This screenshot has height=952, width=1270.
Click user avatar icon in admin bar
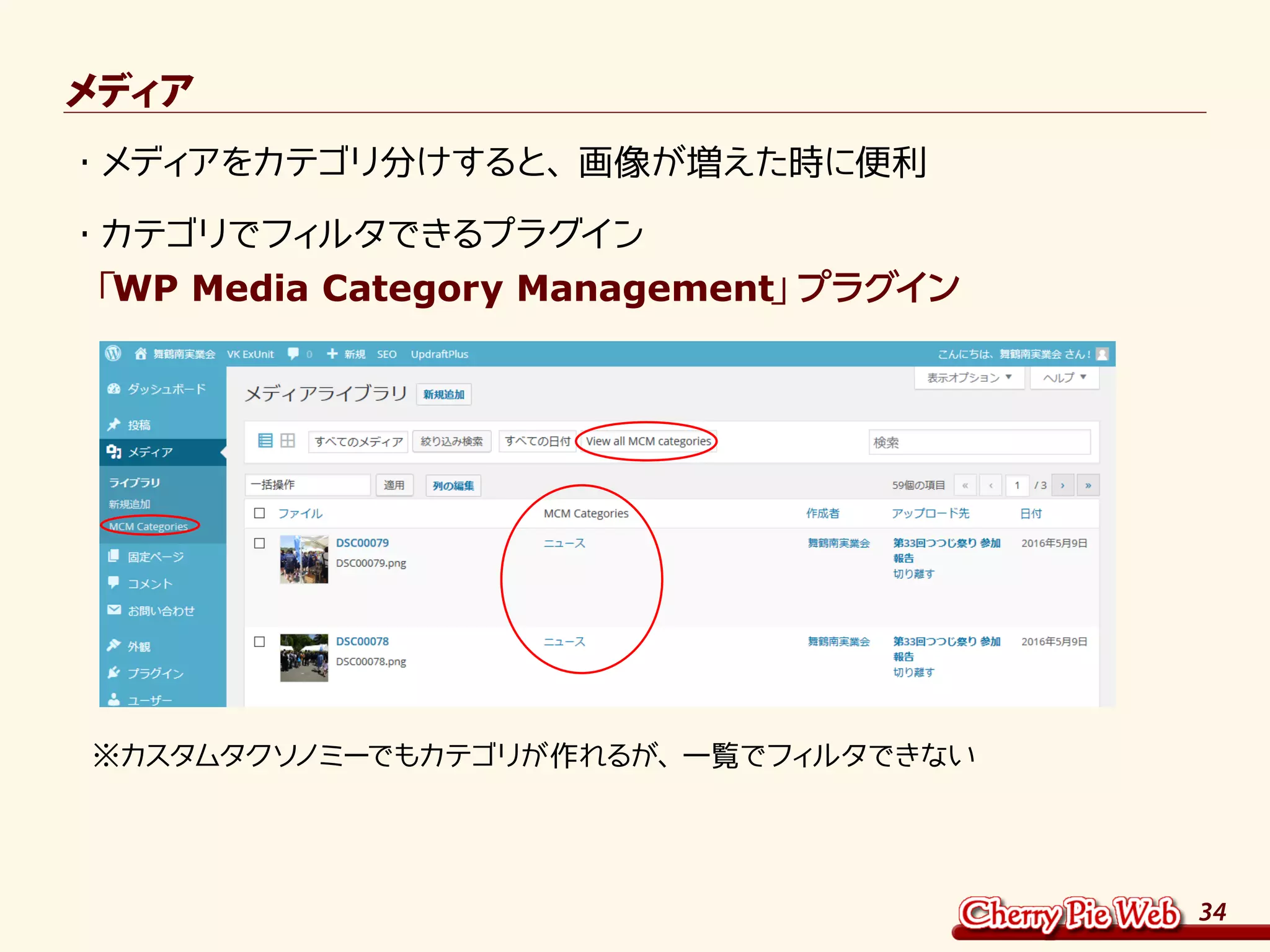click(1102, 354)
